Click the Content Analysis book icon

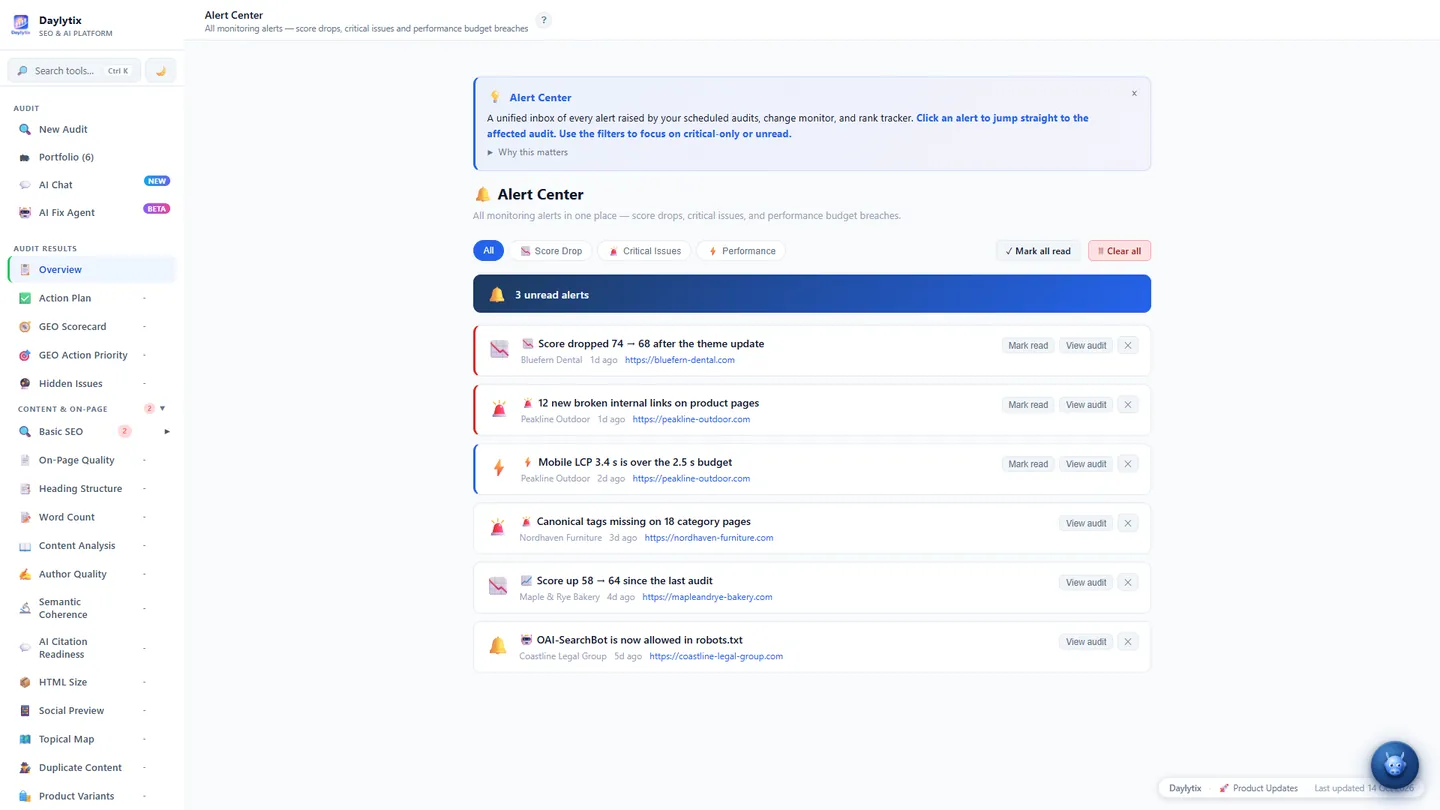[x=25, y=546]
